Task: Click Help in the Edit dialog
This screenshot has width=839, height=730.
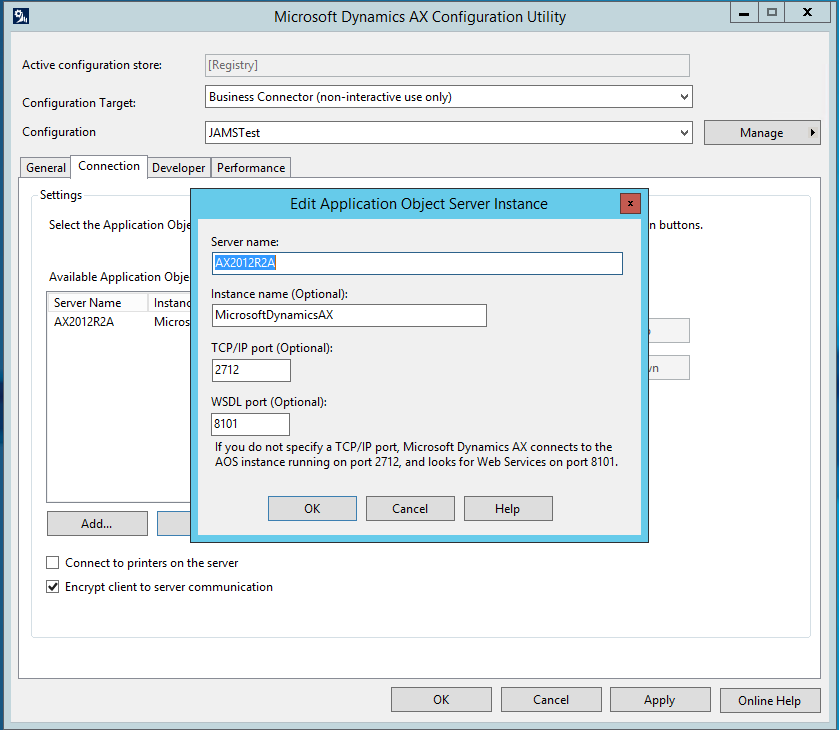Action: [507, 509]
